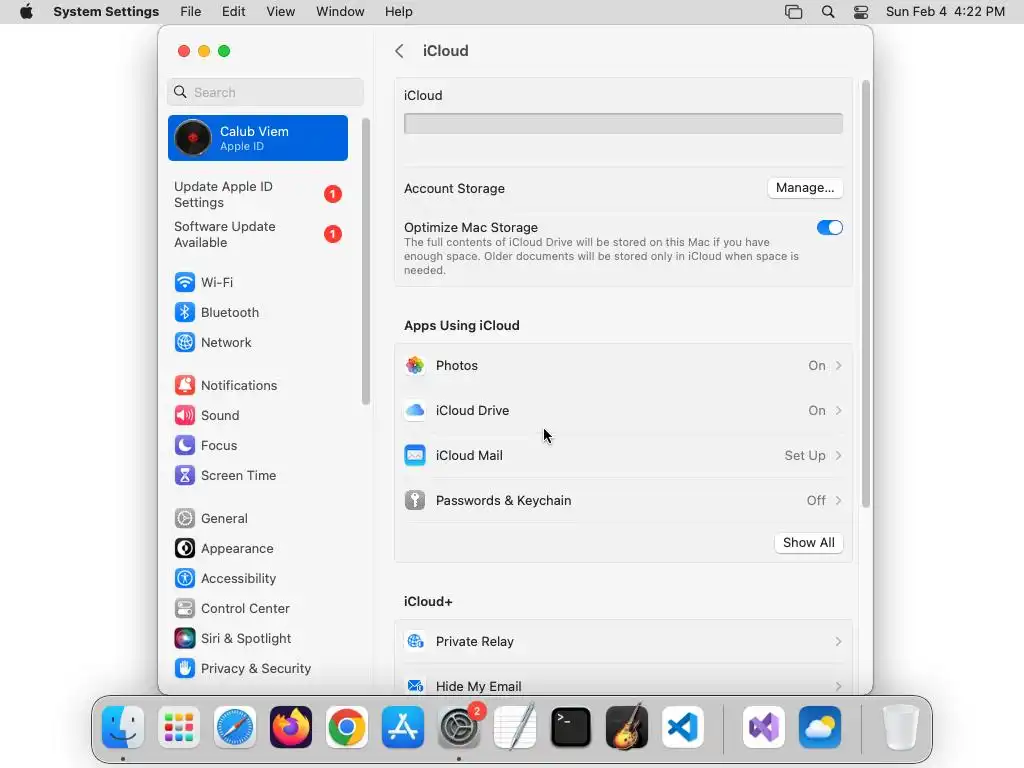Viewport: 1024px width, 768px height.
Task: Launch Safari from the Dock
Action: [235, 728]
